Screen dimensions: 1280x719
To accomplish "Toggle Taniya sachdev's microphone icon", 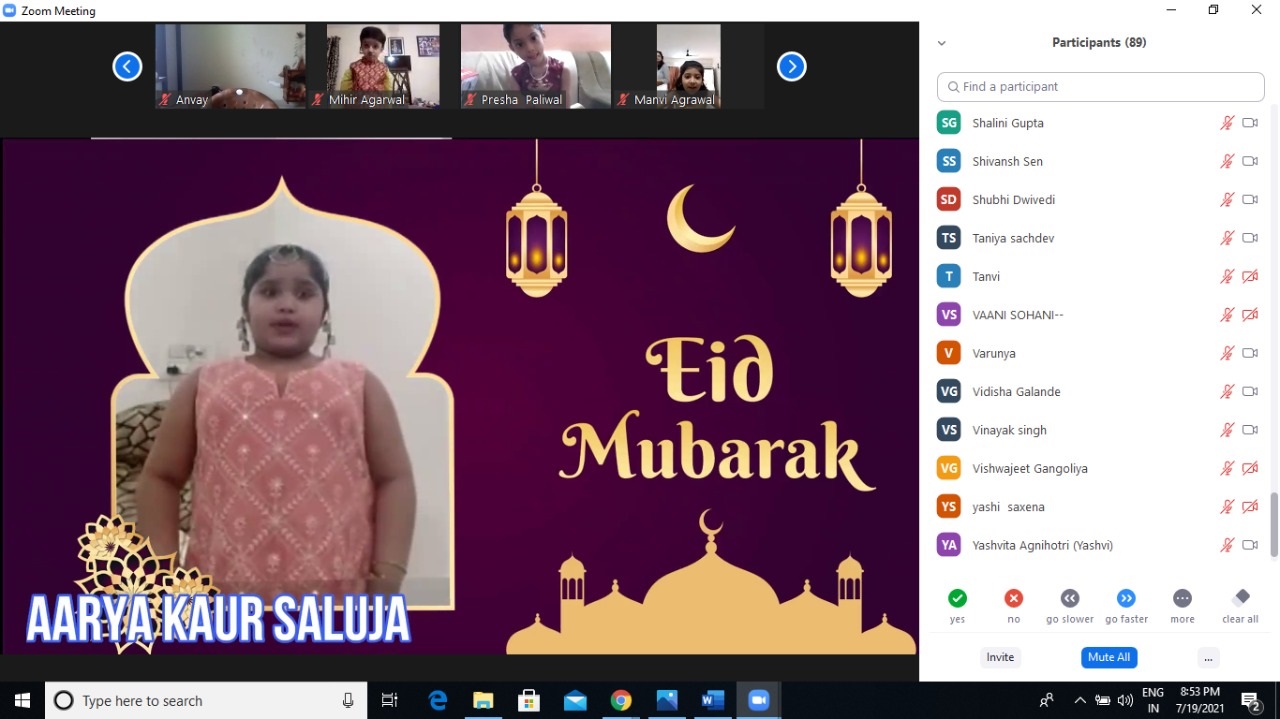I will pos(1227,238).
